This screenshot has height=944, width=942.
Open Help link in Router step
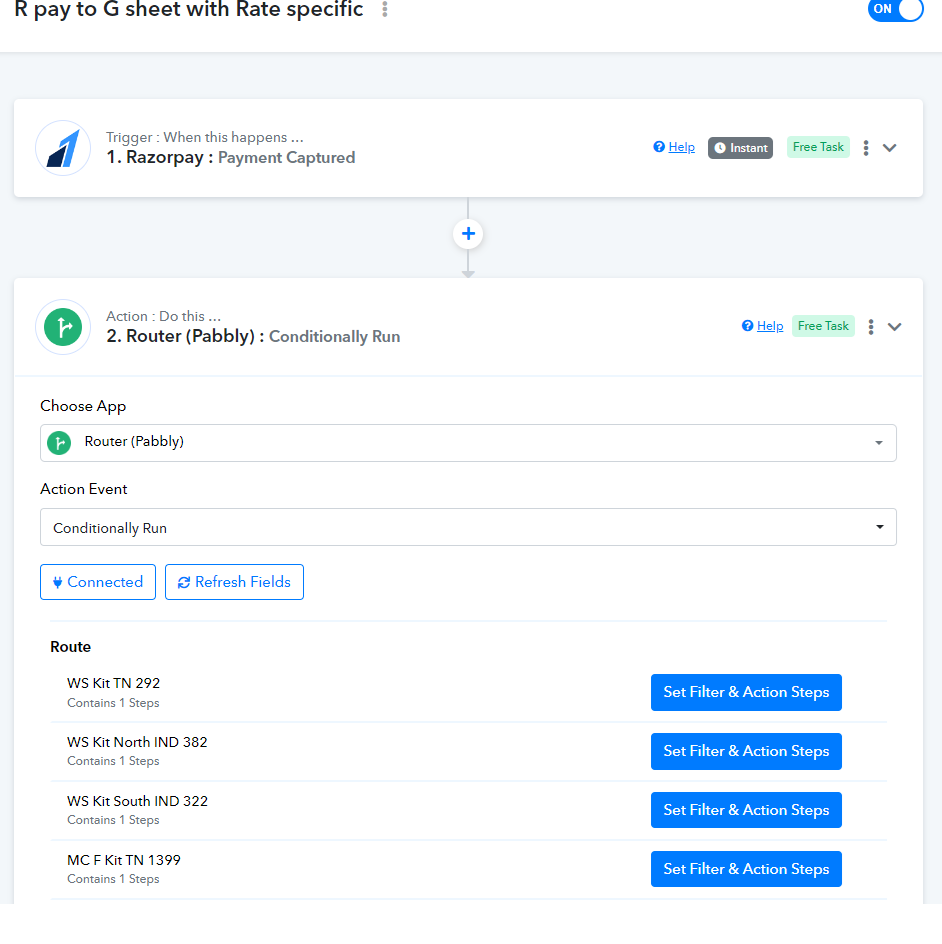(x=770, y=326)
